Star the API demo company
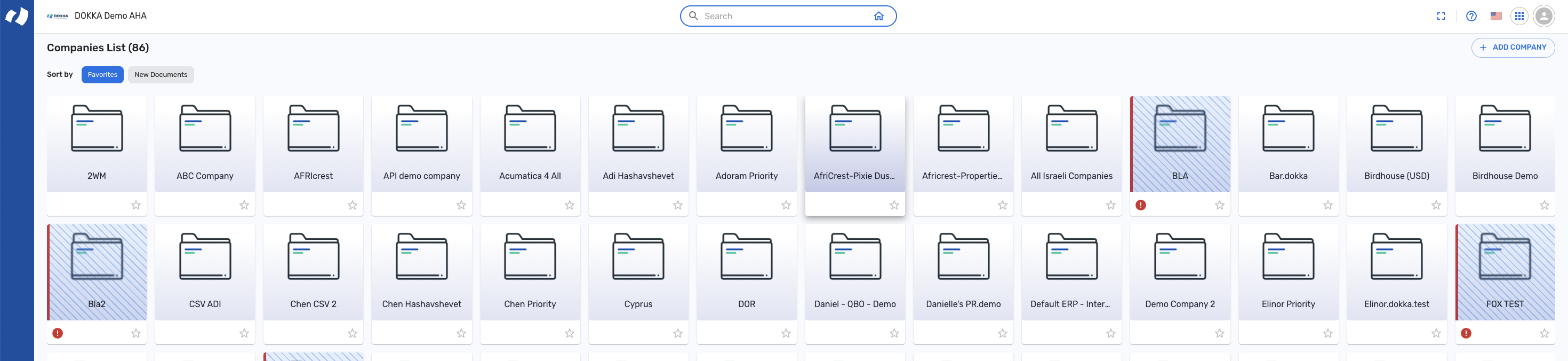This screenshot has height=361, width=1568. (x=461, y=205)
